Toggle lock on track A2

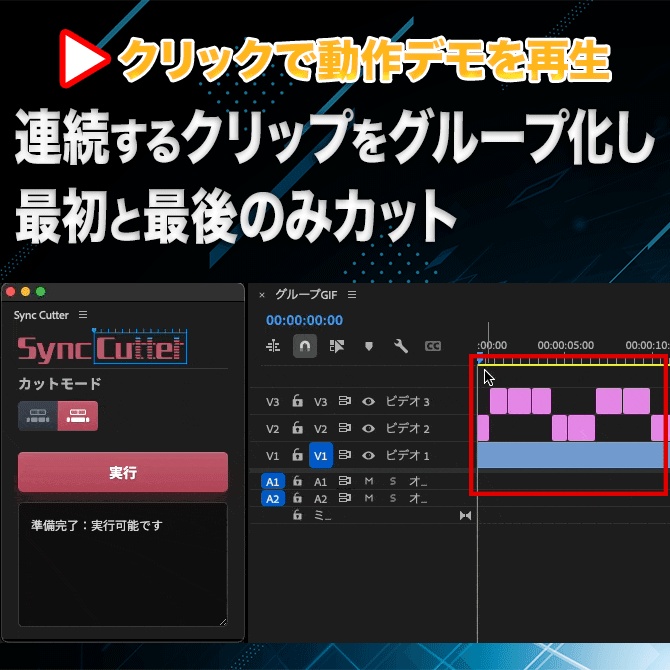point(297,498)
